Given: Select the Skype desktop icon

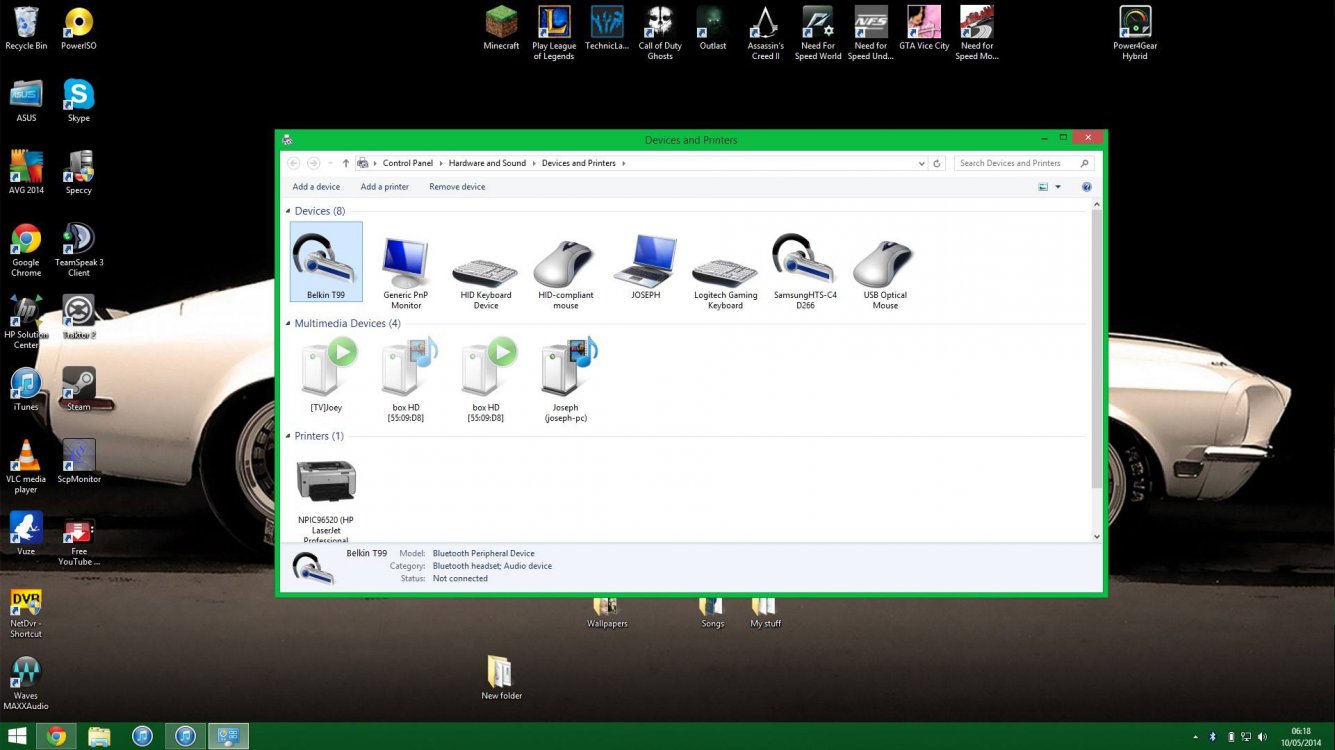Looking at the screenshot, I should 79,100.
